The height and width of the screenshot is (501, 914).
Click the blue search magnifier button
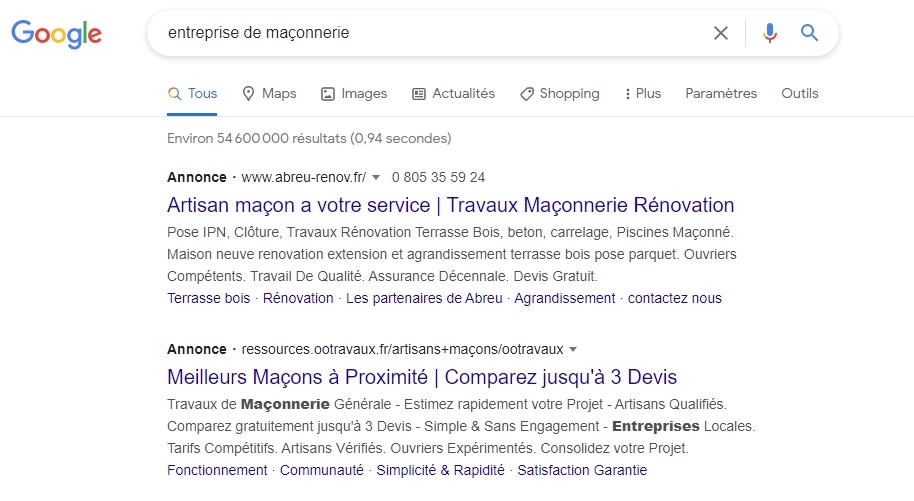[810, 33]
